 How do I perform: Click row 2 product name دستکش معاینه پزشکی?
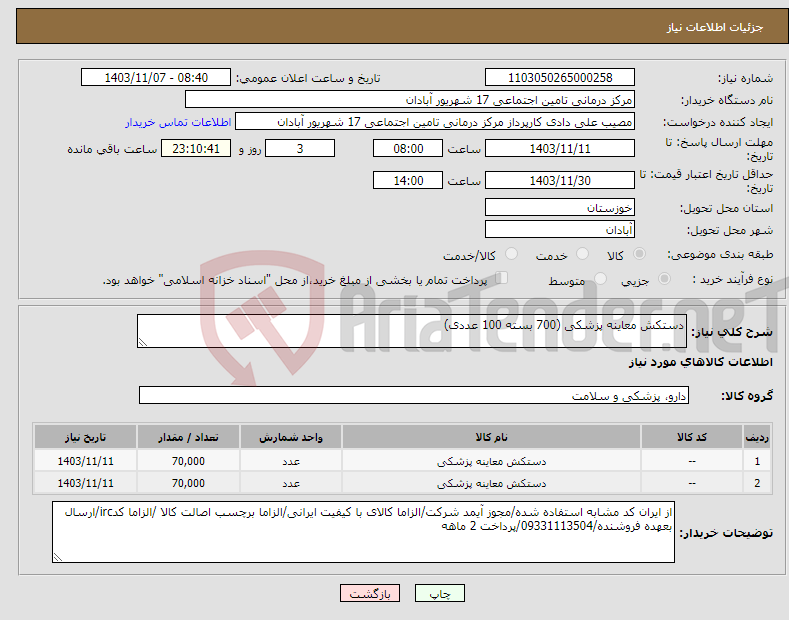click(x=491, y=483)
